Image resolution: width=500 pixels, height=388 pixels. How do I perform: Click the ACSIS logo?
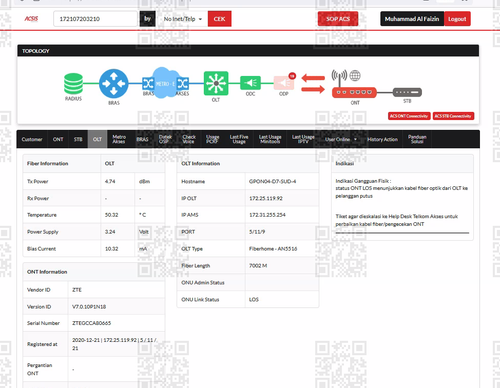(x=31, y=19)
